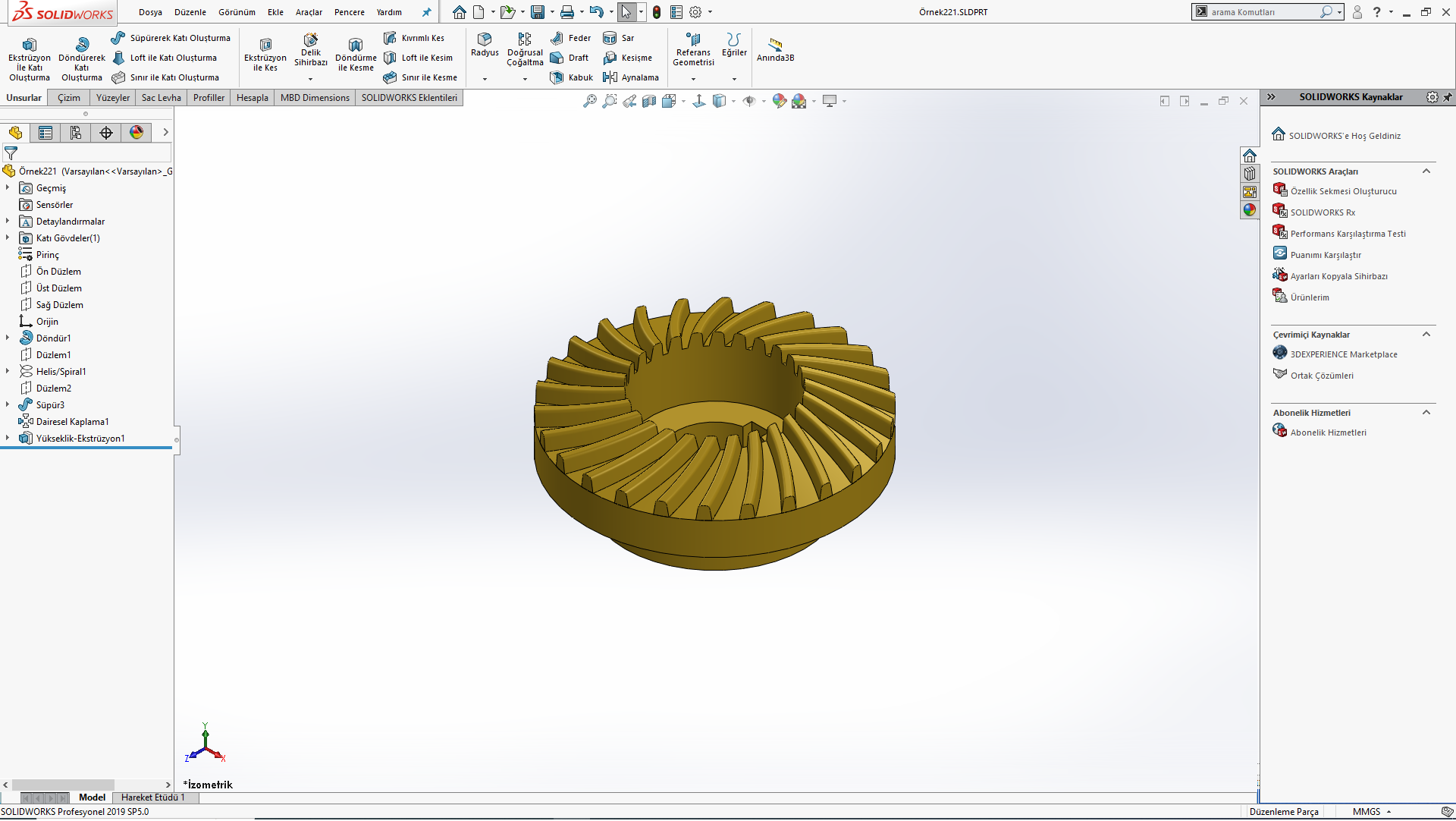Open the Eğriler curves tool
The height and width of the screenshot is (821, 1456).
tap(734, 45)
